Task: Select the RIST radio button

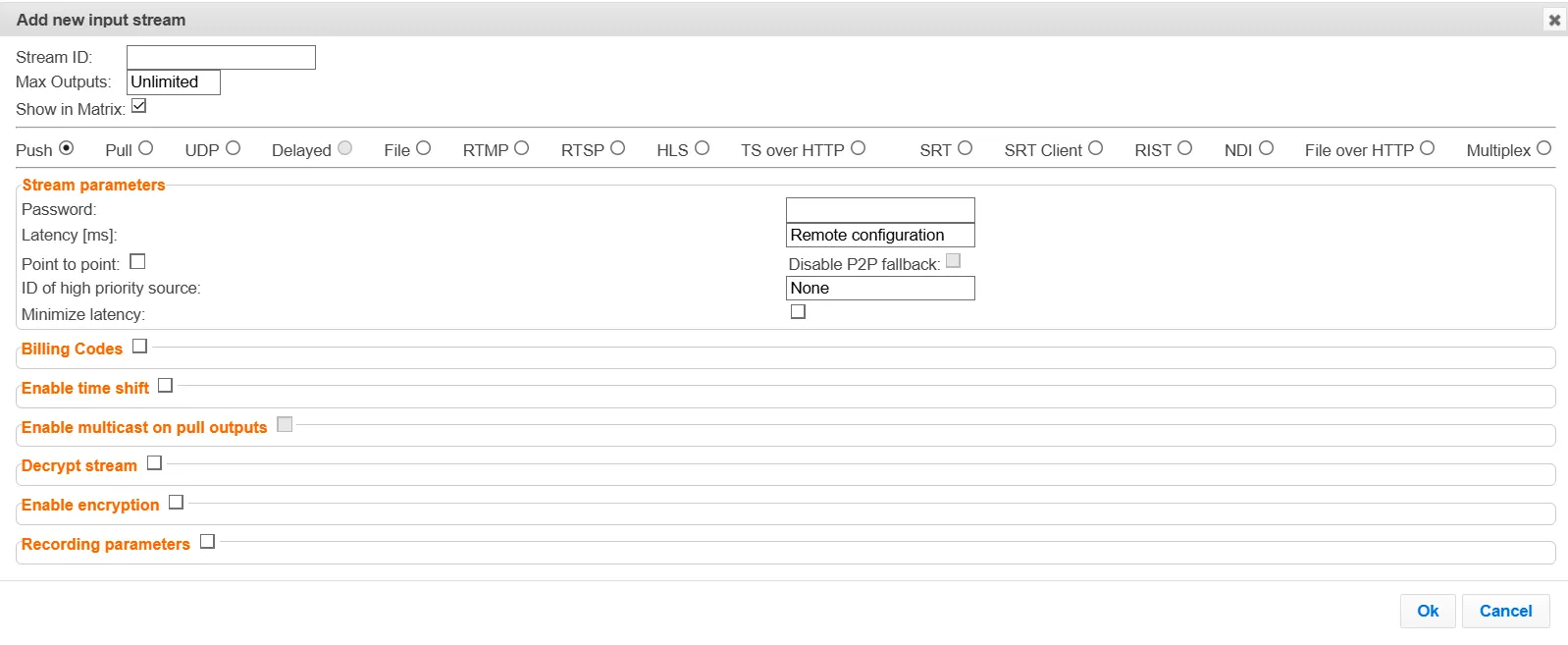Action: tap(1185, 148)
